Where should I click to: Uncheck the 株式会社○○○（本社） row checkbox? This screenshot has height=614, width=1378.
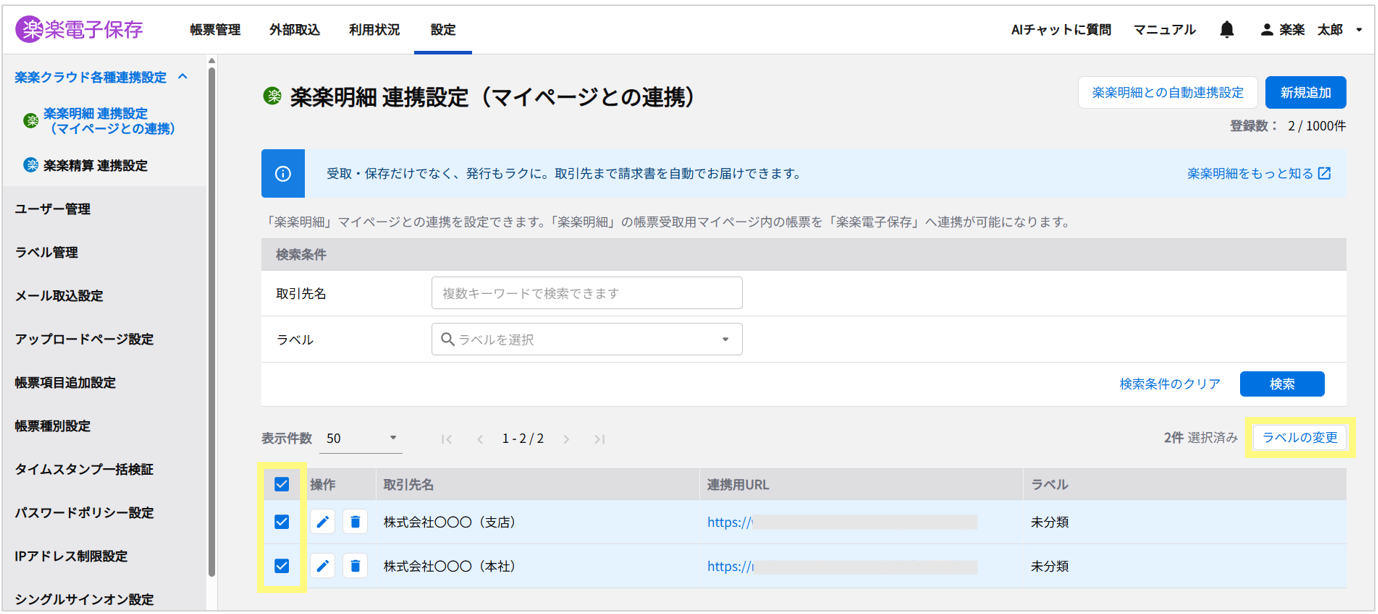282,566
